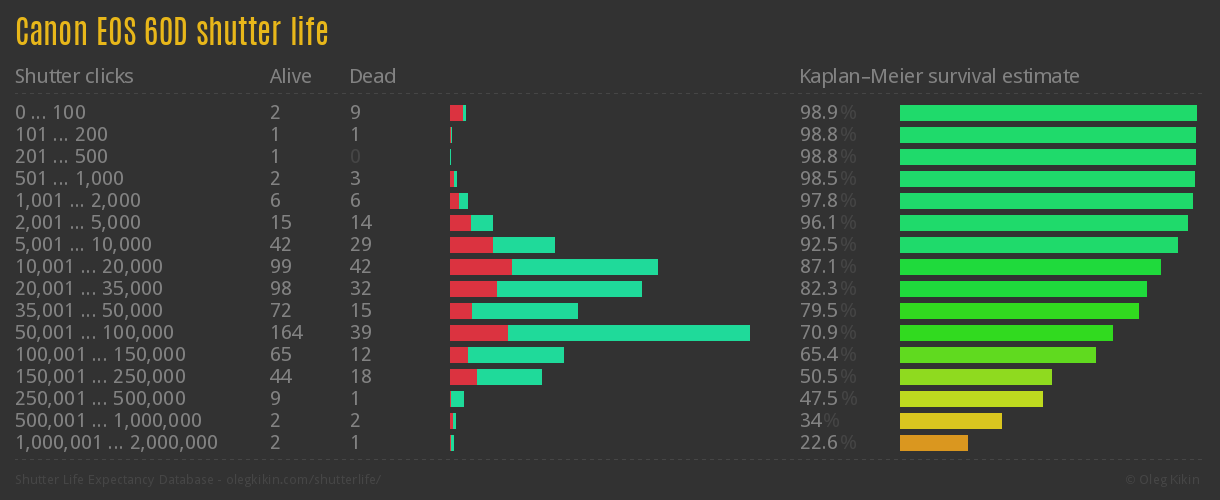Screen dimensions: 1220x500
Task: Click the green alive bar for 50,001–100,000
Action: 628,333
